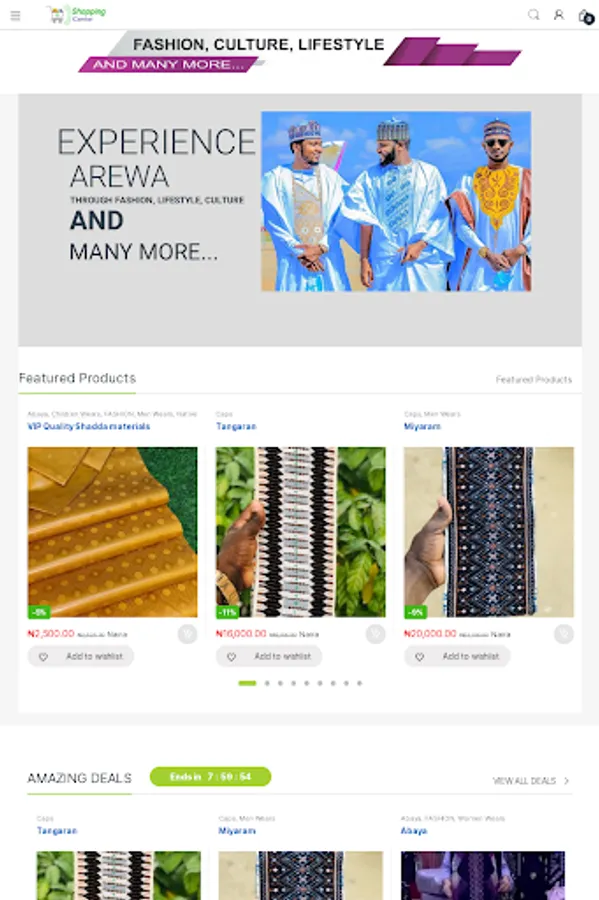Add VIP Quality Shadda materials to cart icon
Viewport: 599px width, 900px height.
[x=187, y=634]
